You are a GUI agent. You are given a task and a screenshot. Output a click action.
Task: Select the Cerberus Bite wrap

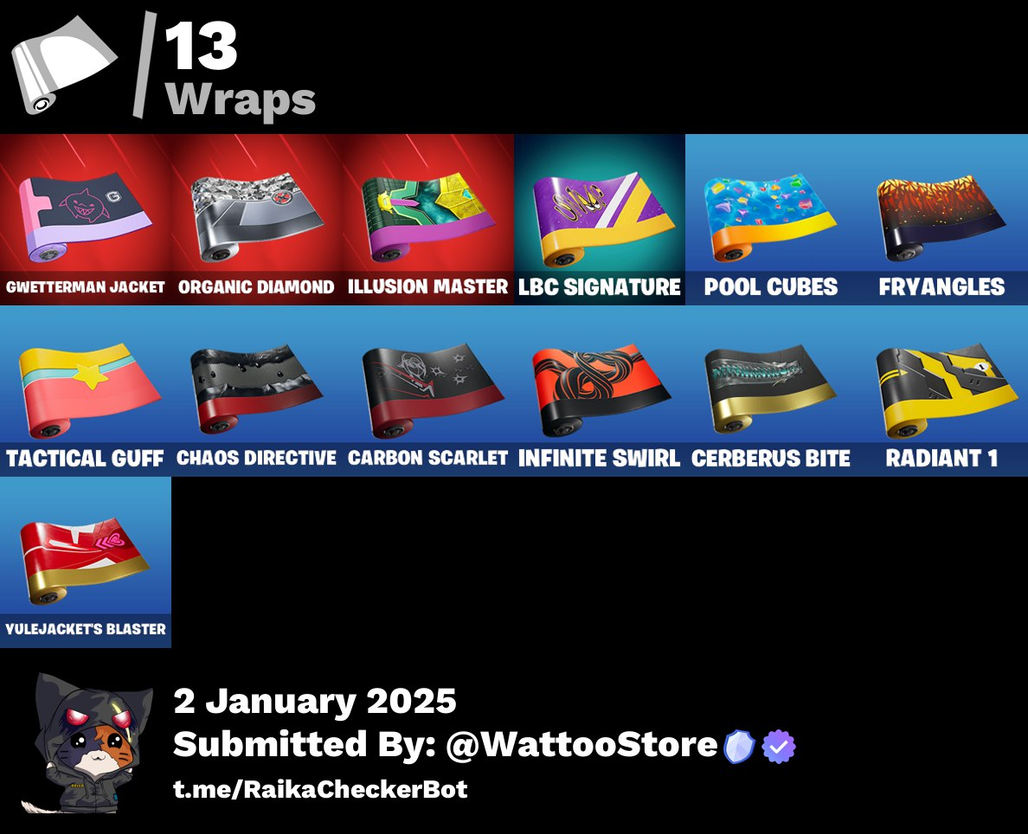(x=771, y=391)
